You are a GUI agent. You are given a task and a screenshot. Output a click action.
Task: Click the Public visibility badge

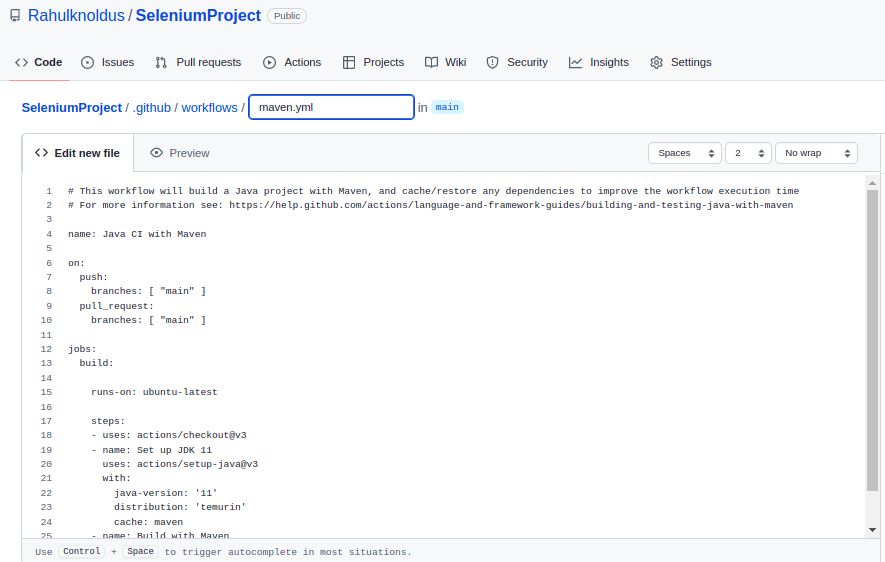click(x=287, y=16)
